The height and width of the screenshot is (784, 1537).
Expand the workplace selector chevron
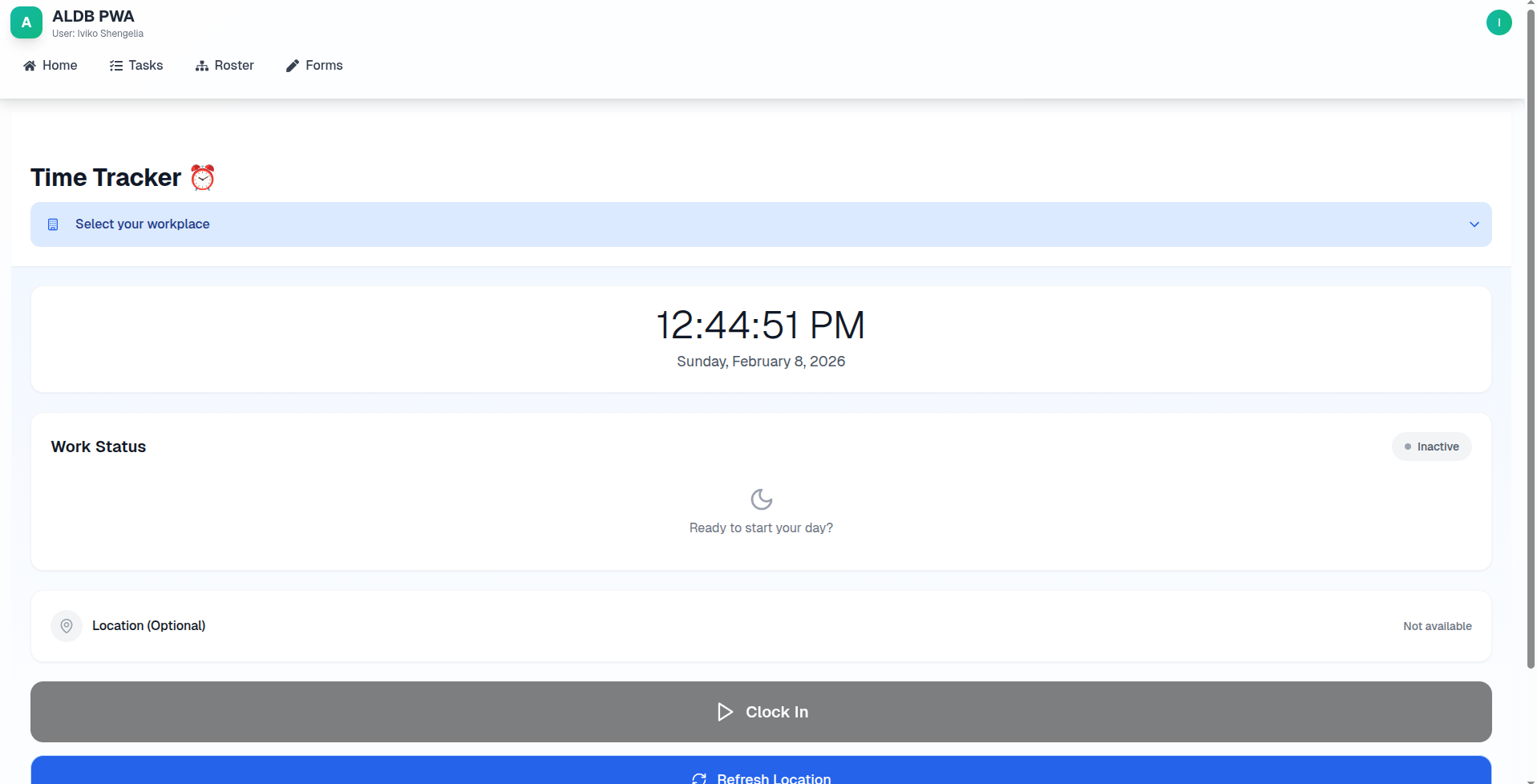coord(1474,224)
